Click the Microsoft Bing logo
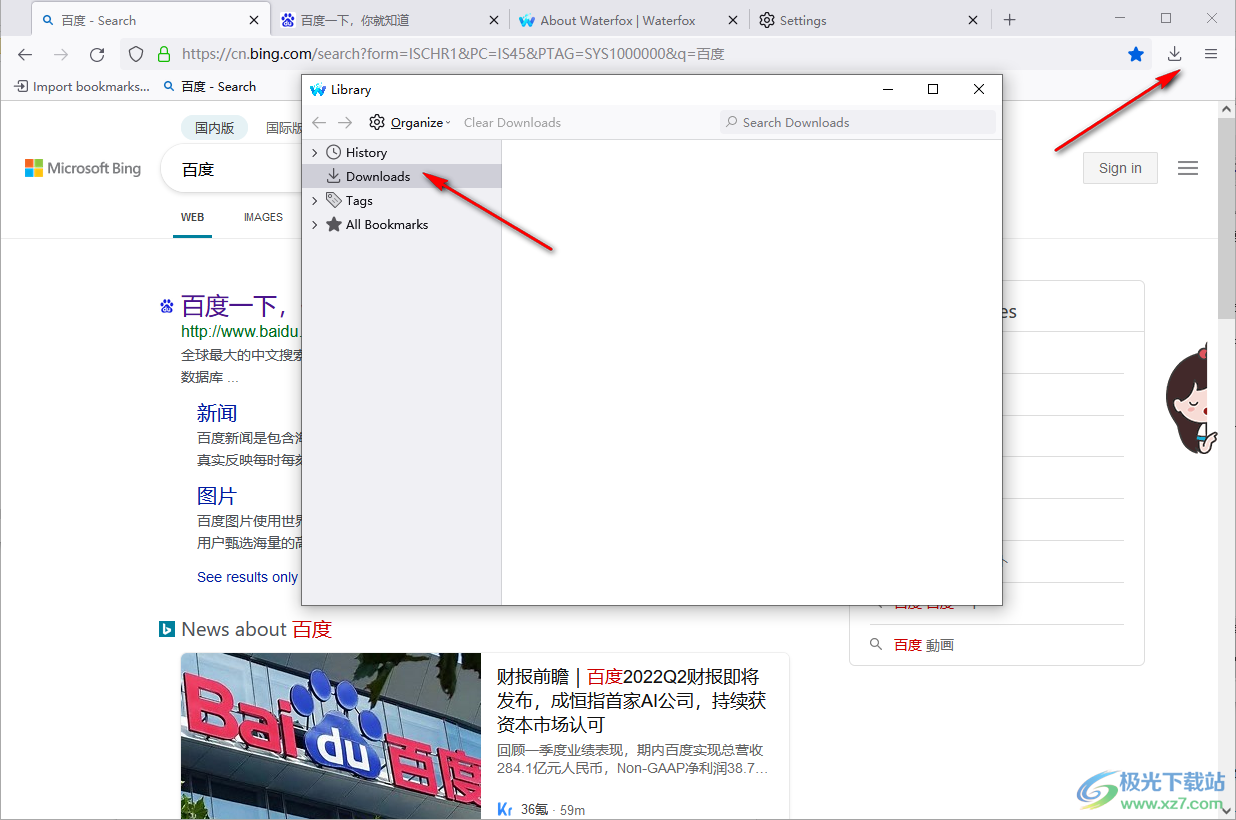1236x820 pixels. pos(83,168)
